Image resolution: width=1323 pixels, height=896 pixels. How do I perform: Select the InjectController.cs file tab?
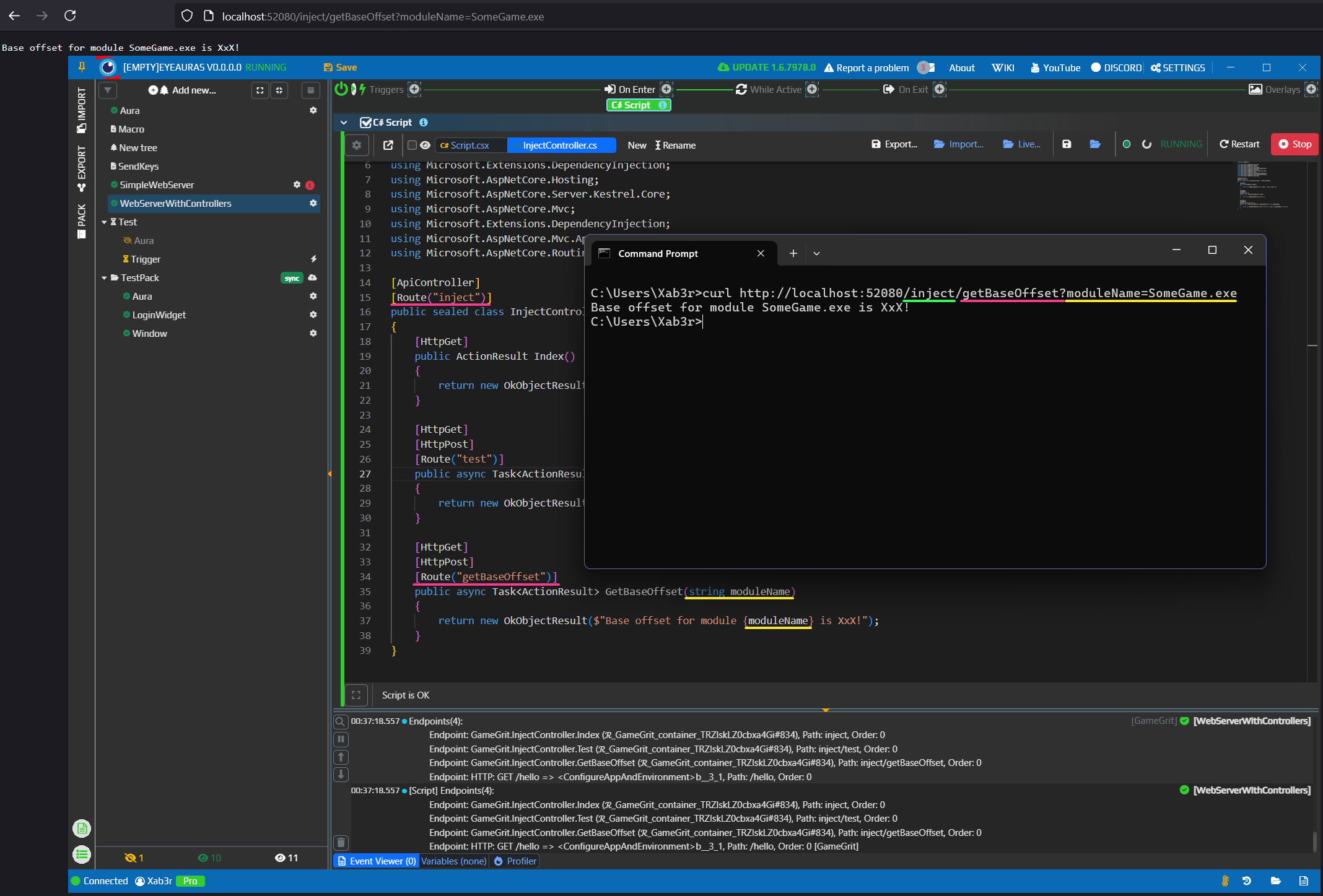click(x=562, y=145)
